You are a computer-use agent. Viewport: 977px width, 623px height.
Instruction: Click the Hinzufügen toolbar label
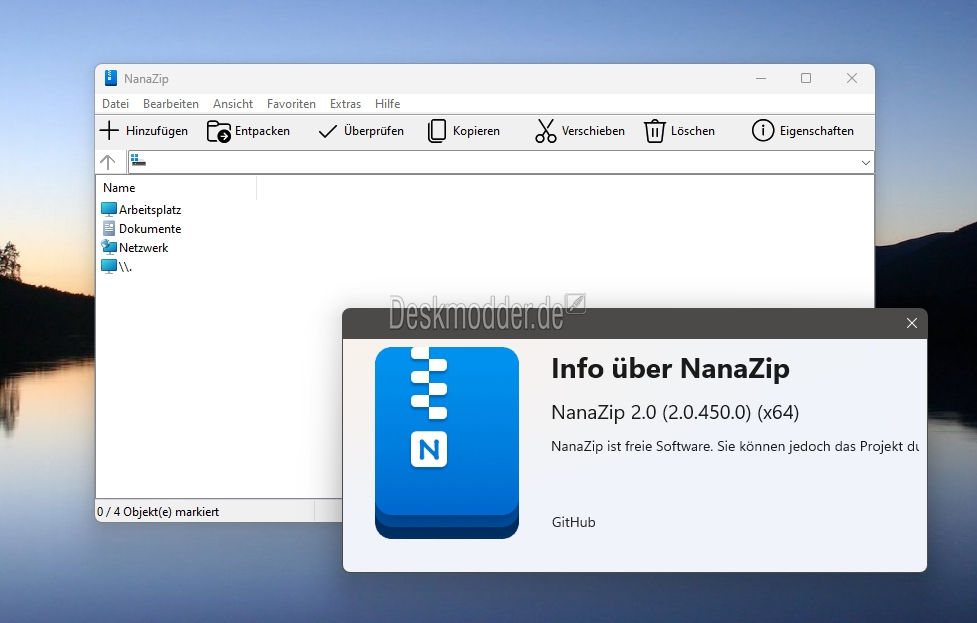coord(156,131)
